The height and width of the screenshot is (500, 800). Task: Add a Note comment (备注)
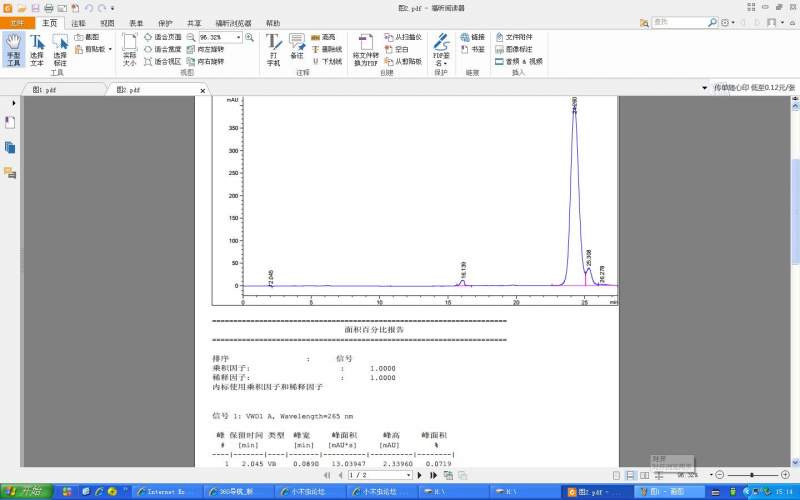(297, 47)
